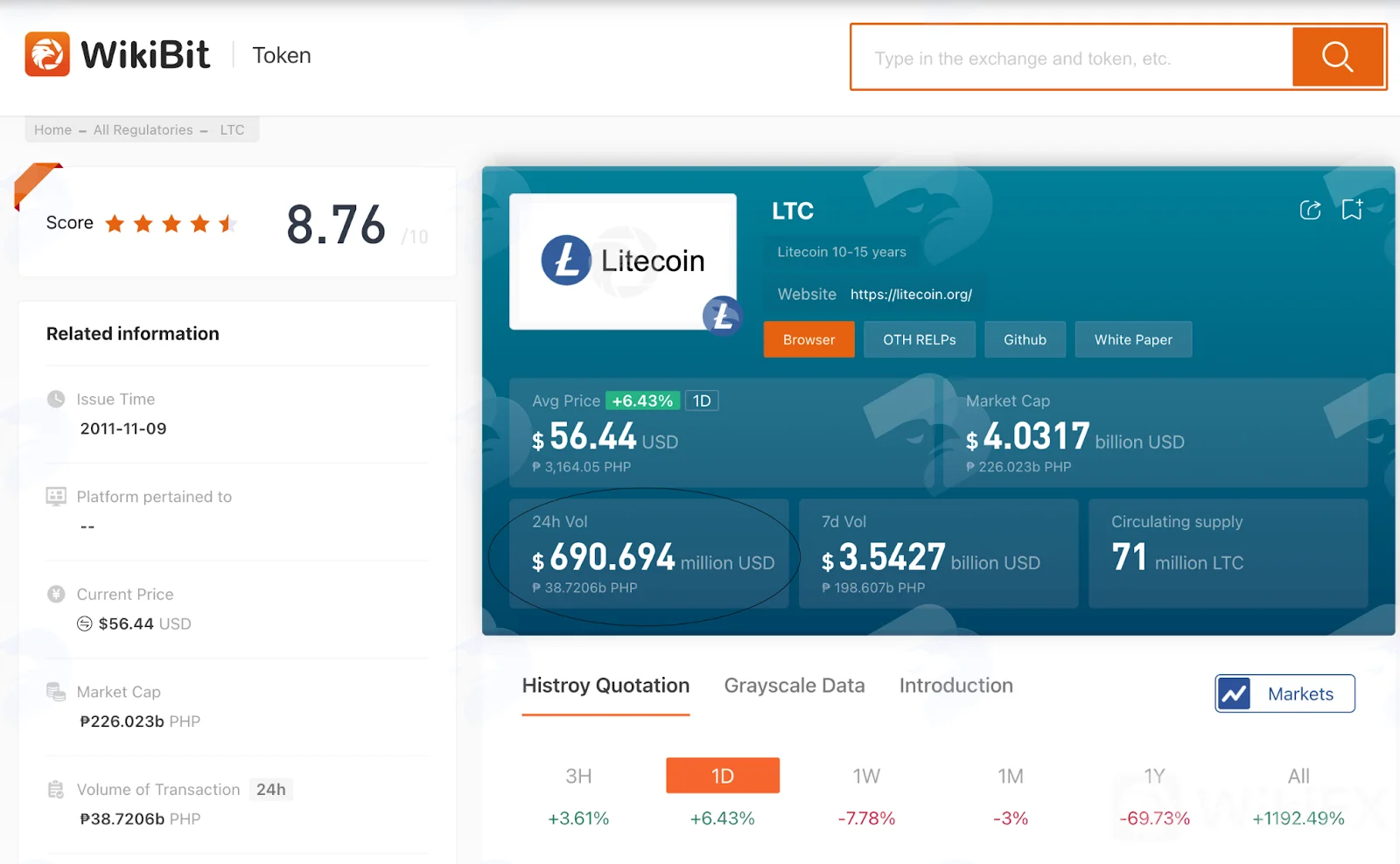This screenshot has height=864, width=1400.
Task: Select the 1D time range
Action: point(723,776)
